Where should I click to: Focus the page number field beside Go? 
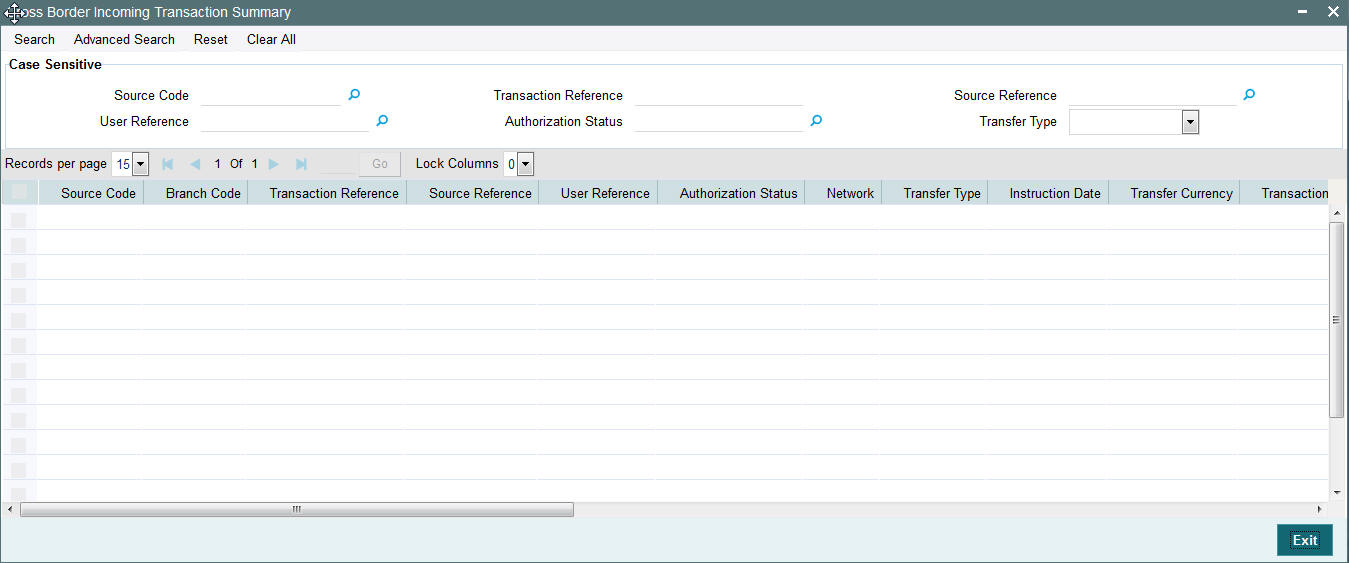pos(337,164)
